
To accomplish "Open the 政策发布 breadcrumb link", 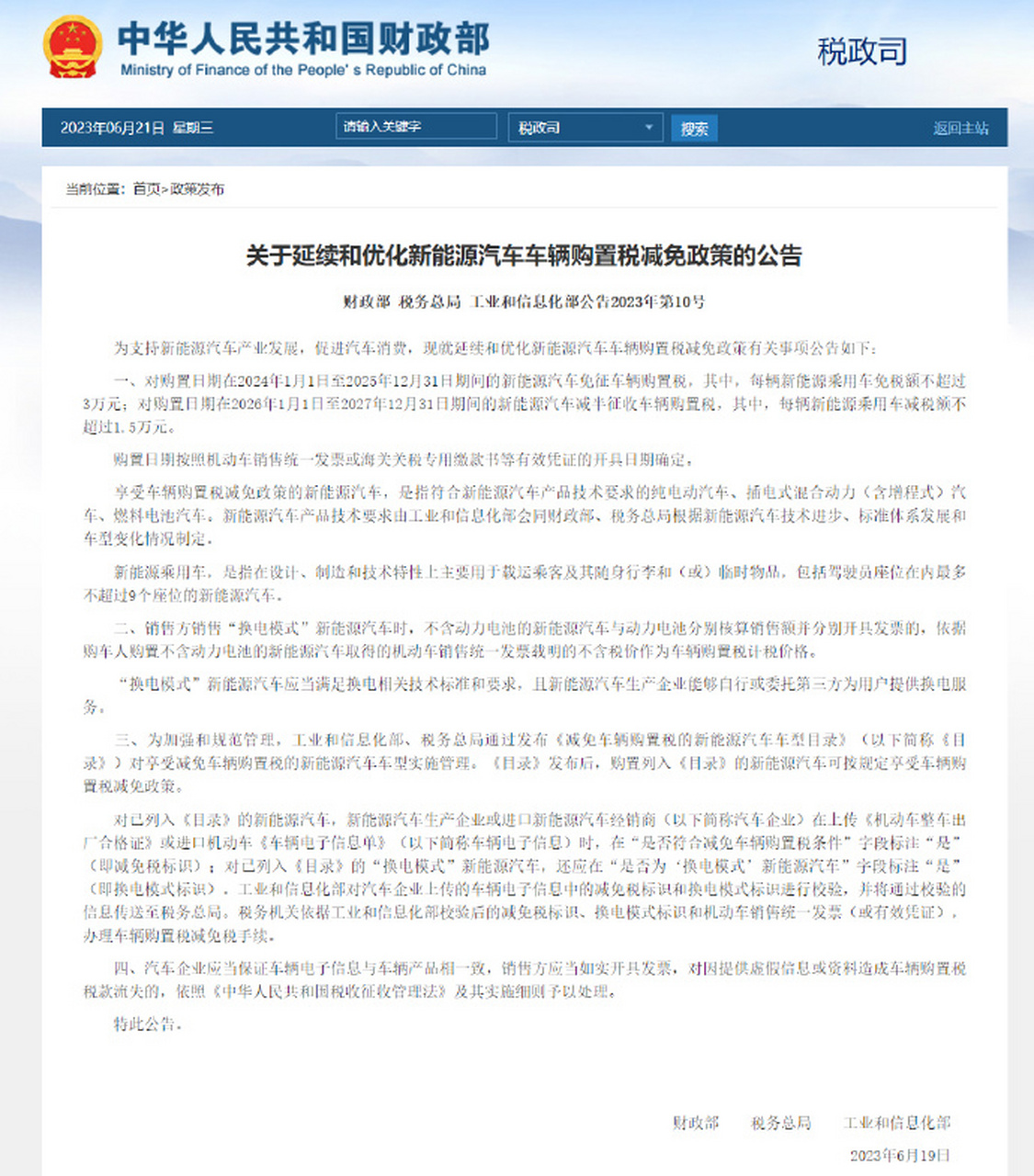I will (x=197, y=189).
